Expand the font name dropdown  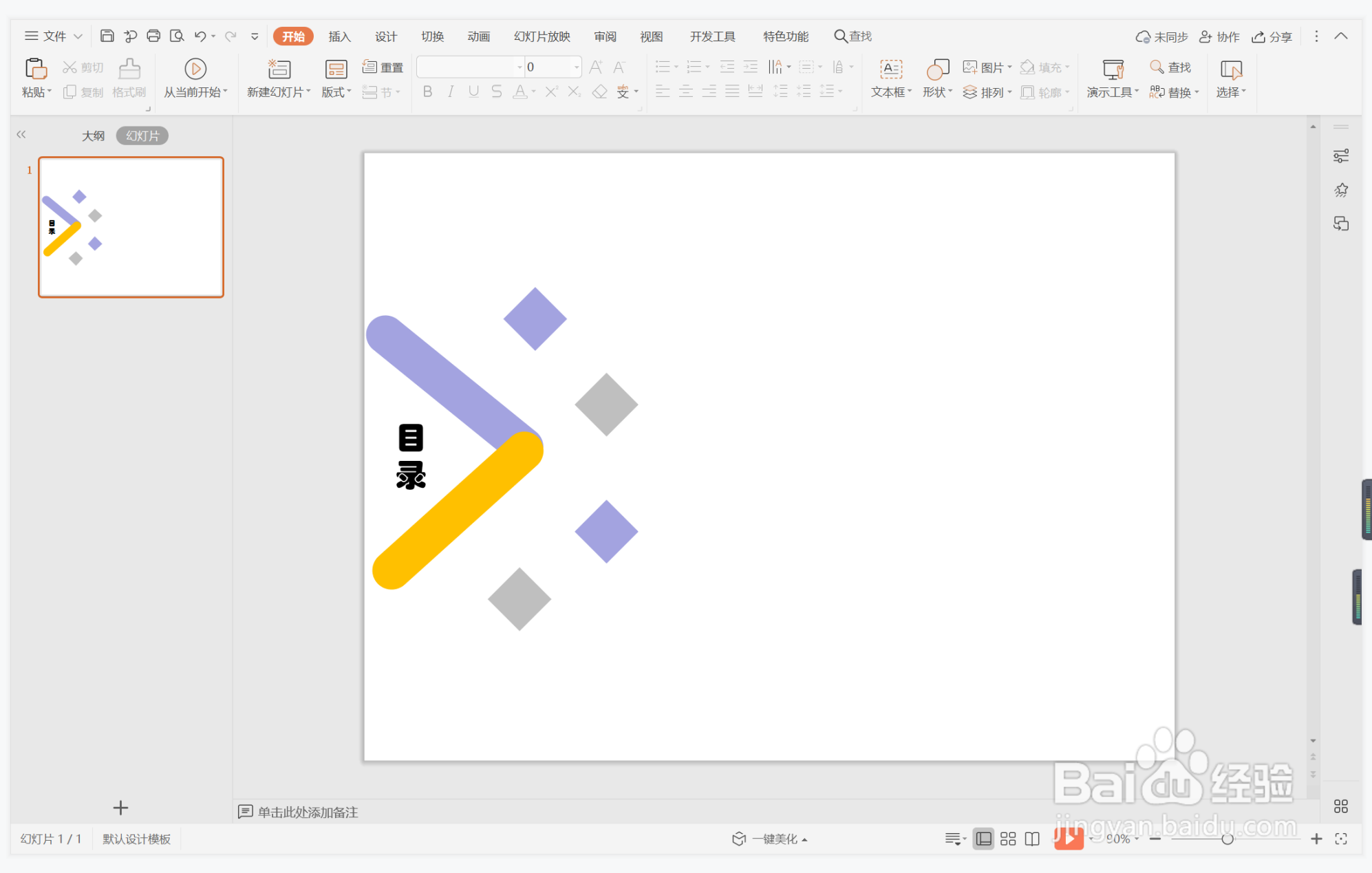519,67
